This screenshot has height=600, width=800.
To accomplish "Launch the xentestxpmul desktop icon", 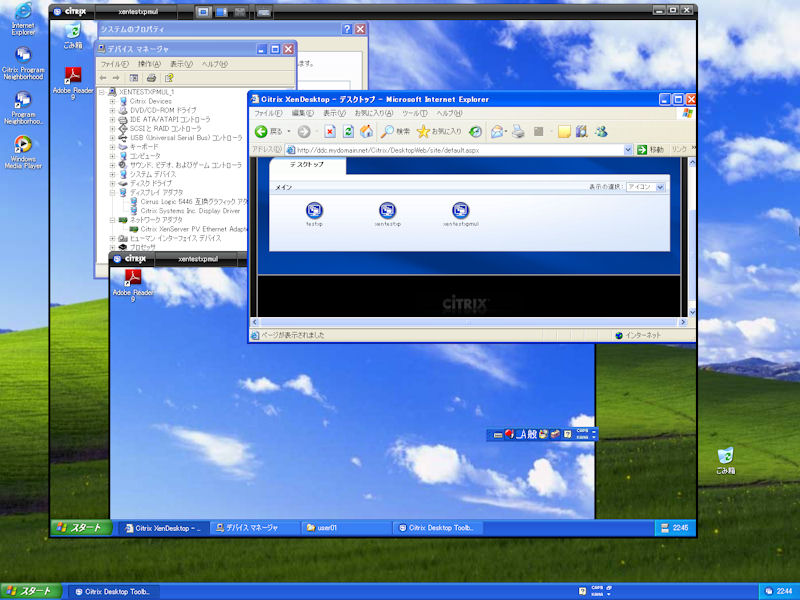I will coord(461,211).
